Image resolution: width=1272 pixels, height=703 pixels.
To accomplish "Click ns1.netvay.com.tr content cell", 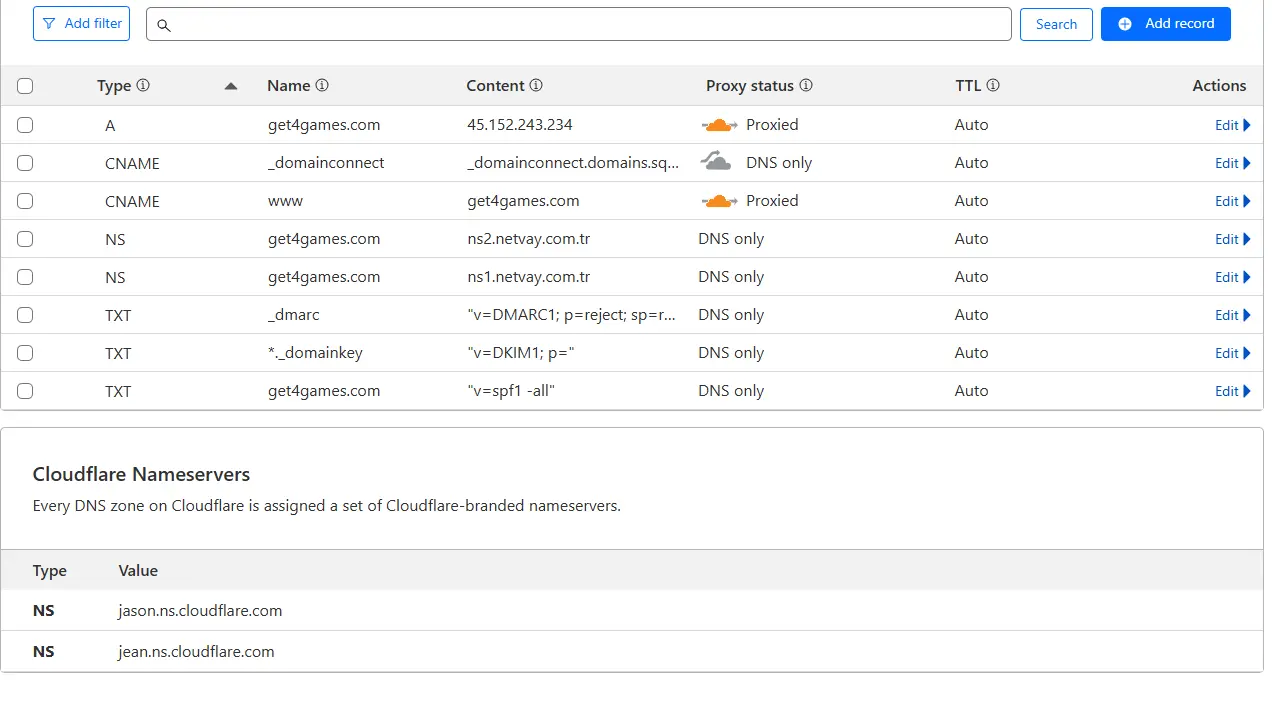I will 529,277.
